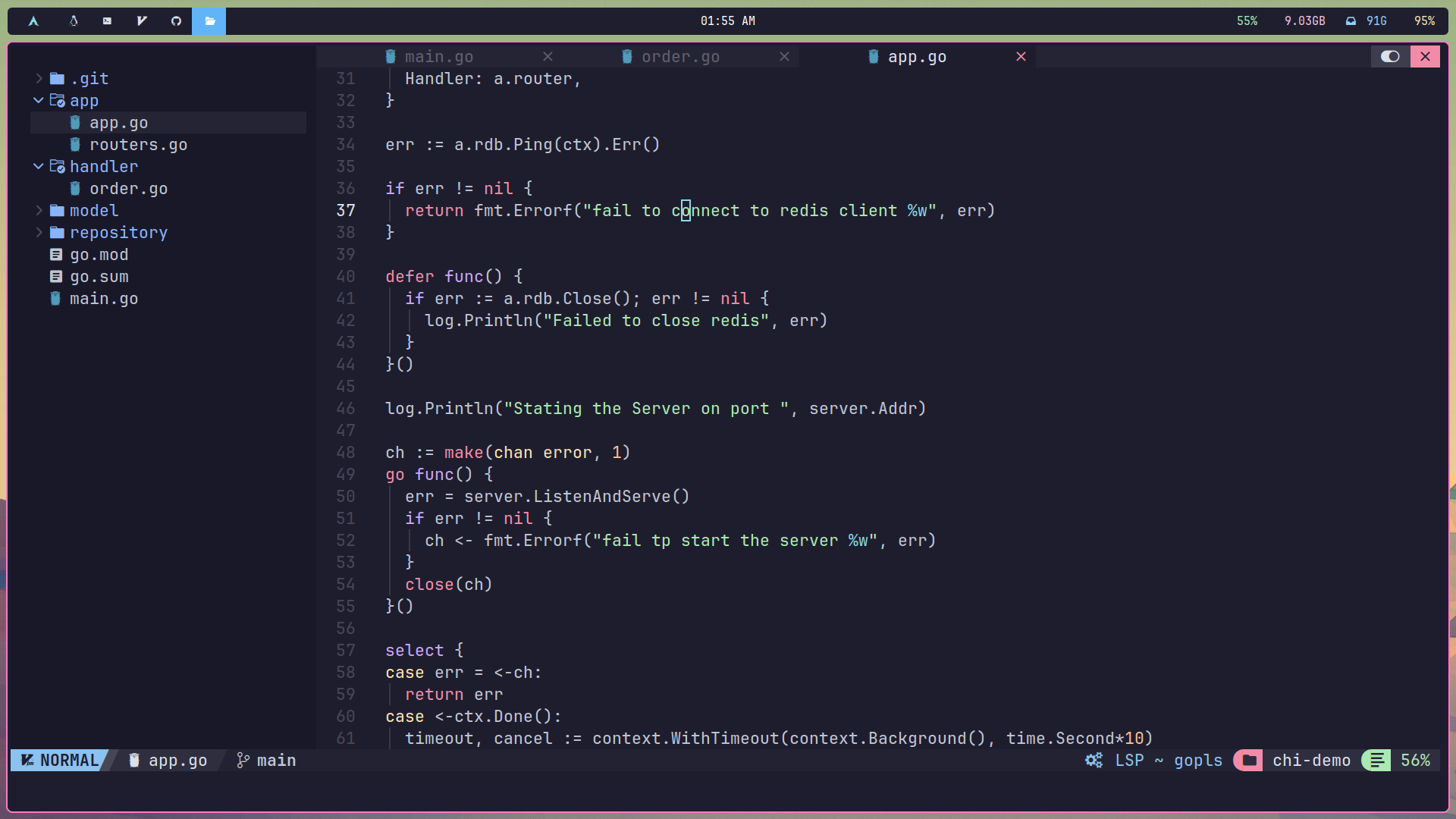The image size is (1456, 819).
Task: Expand the repository folder
Action: pos(118,233)
